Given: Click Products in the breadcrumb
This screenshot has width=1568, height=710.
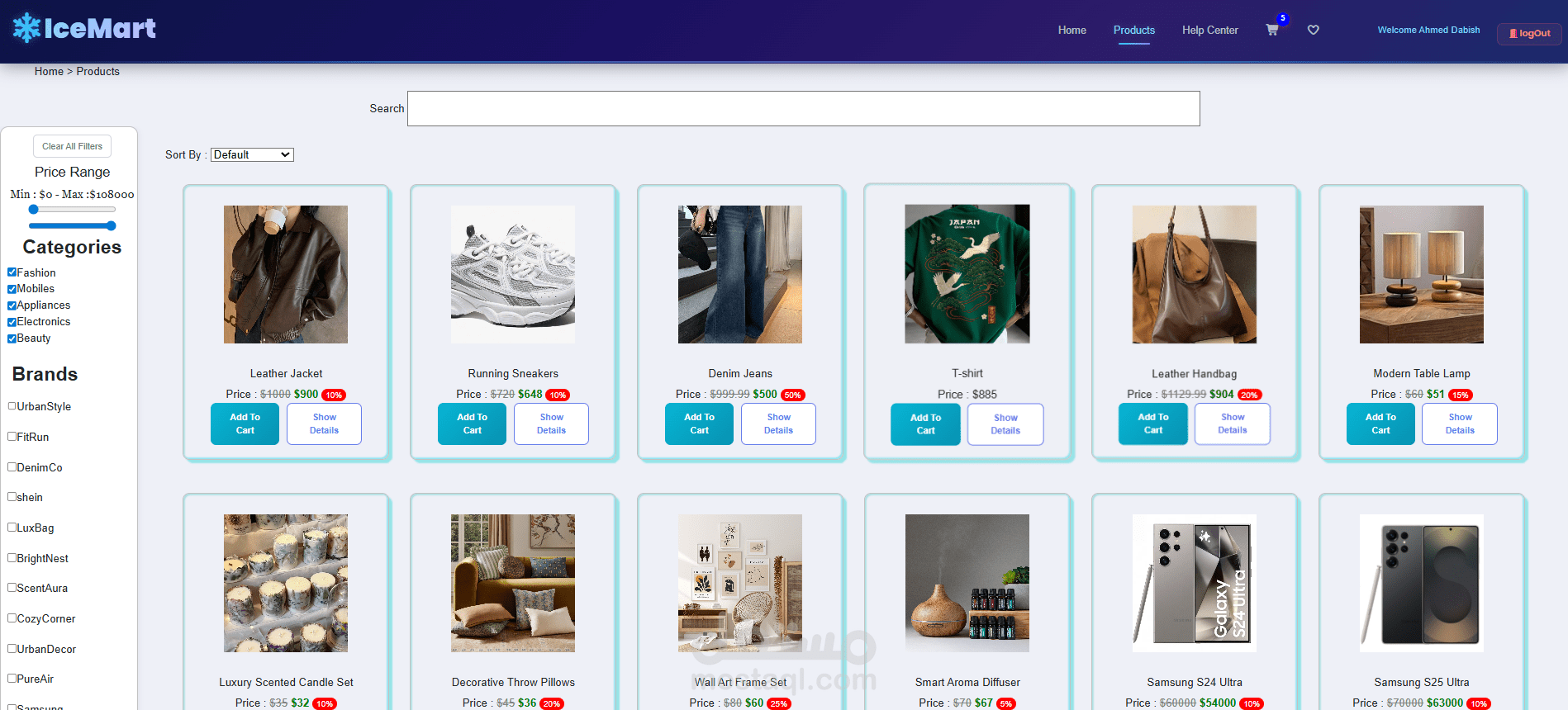Looking at the screenshot, I should [97, 72].
